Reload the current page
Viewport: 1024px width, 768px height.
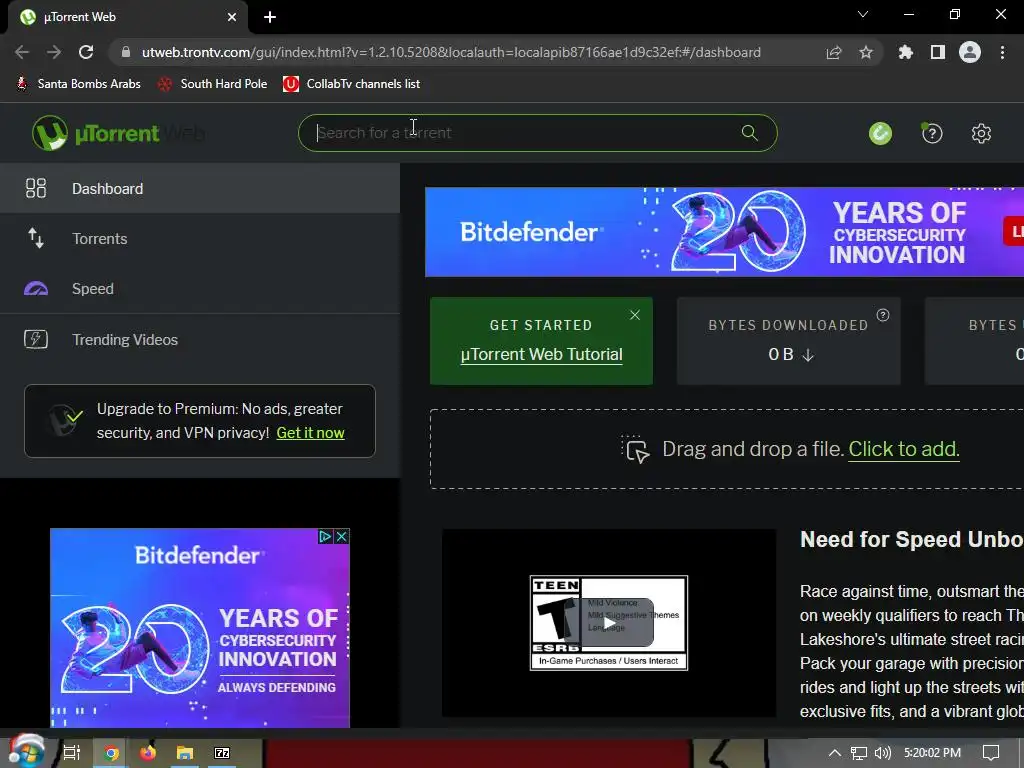point(86,52)
